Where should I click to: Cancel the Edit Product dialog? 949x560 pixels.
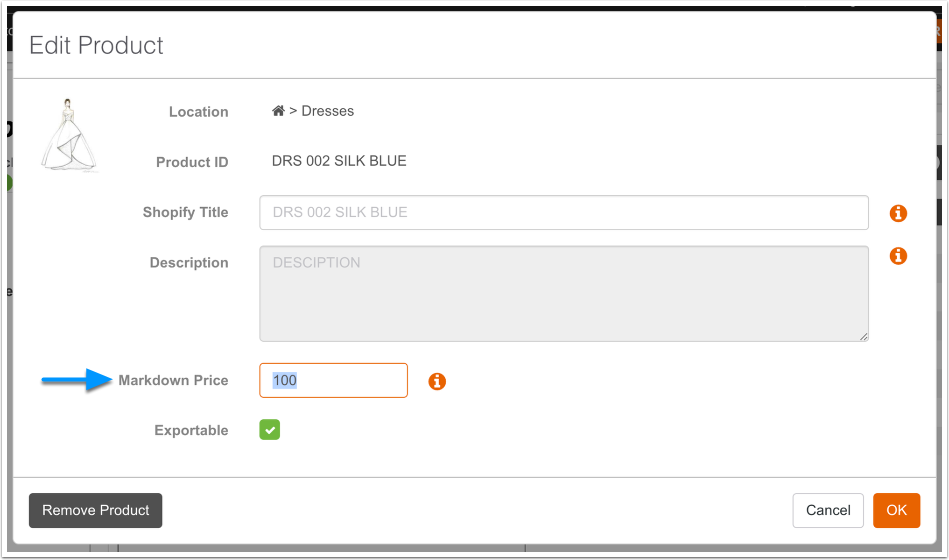pyautogui.click(x=828, y=510)
